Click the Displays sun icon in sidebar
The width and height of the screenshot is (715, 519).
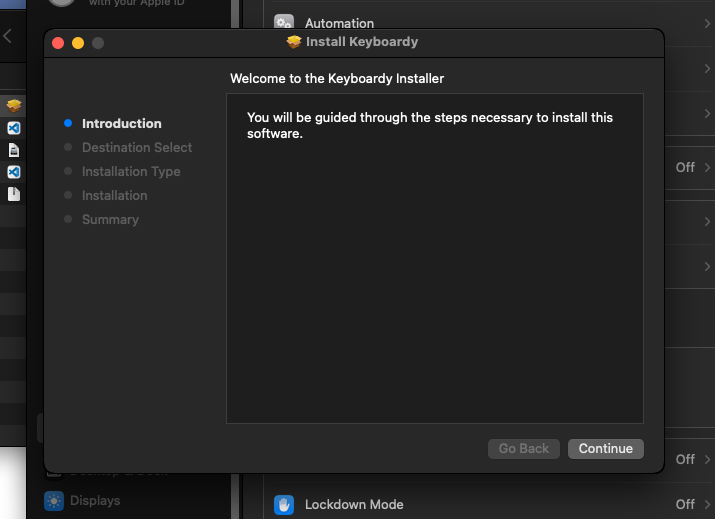coord(54,501)
